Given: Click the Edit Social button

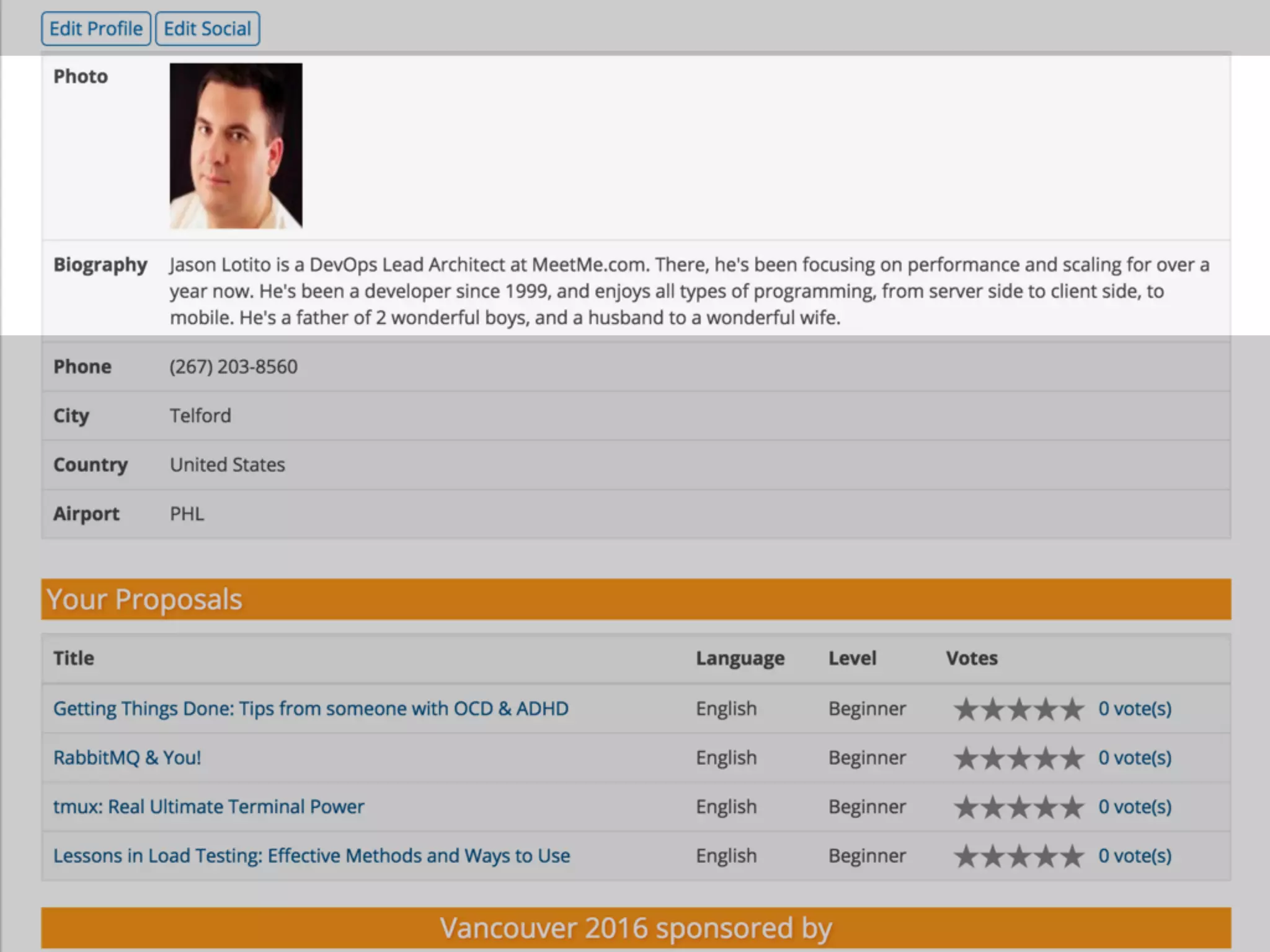Looking at the screenshot, I should tap(207, 29).
